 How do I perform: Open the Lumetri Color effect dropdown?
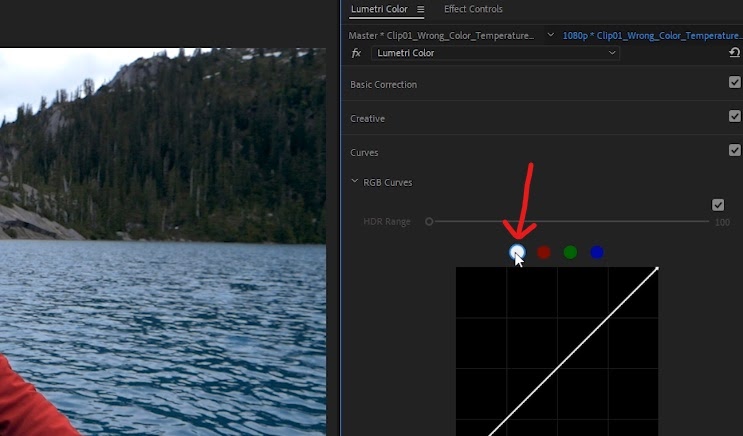pyautogui.click(x=495, y=53)
